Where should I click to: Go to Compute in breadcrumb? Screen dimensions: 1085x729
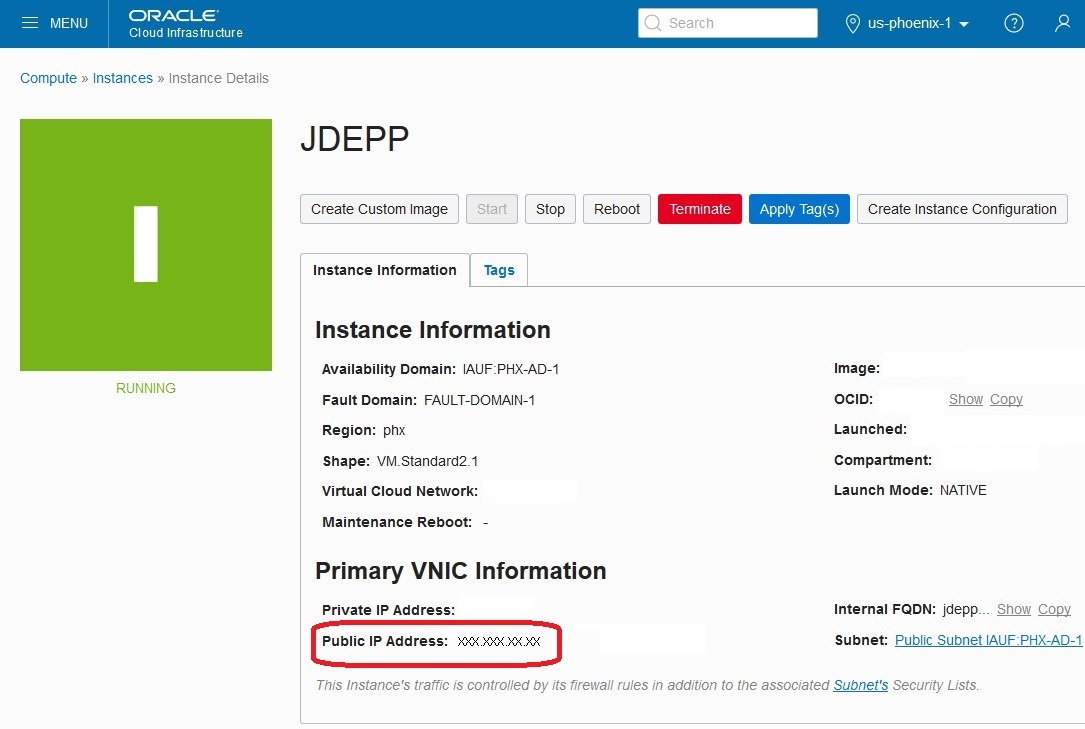point(48,78)
